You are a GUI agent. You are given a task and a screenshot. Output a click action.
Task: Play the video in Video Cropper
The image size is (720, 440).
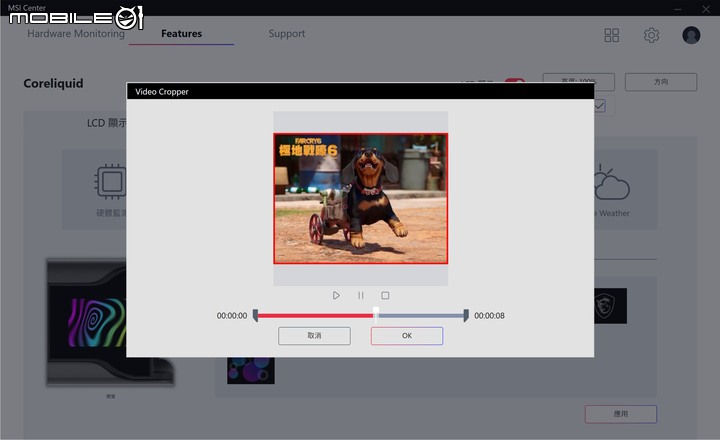[336, 295]
